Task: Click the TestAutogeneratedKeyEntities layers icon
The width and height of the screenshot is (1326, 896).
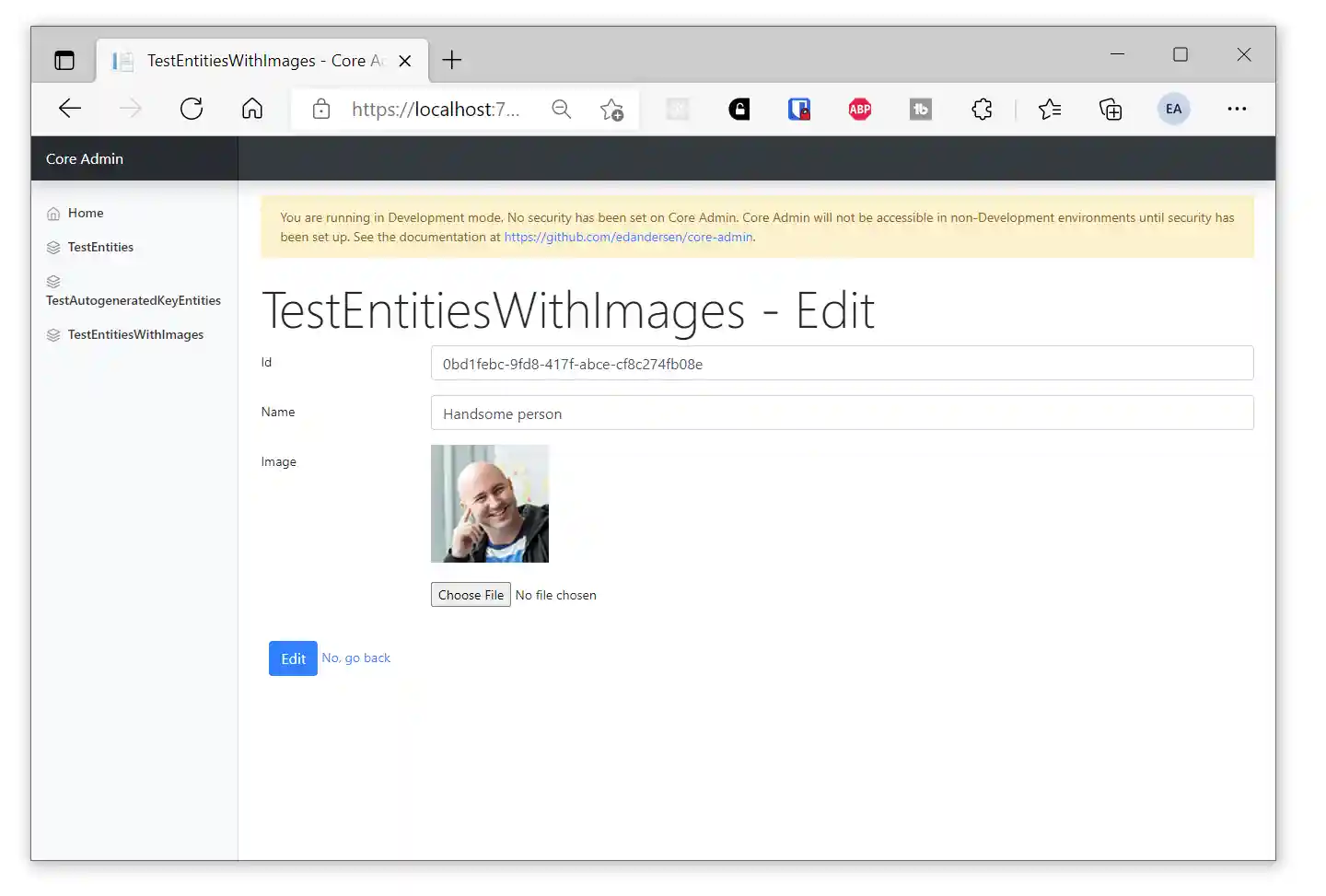Action: pyautogui.click(x=52, y=281)
